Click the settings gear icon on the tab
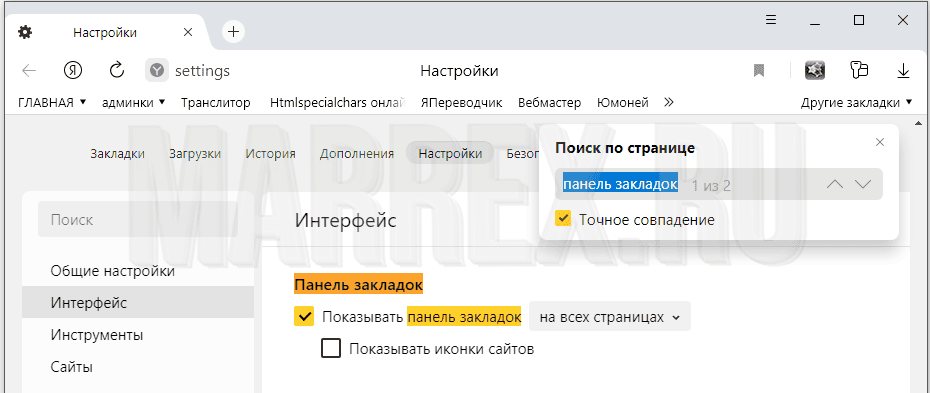This screenshot has width=930, height=393. [25, 32]
